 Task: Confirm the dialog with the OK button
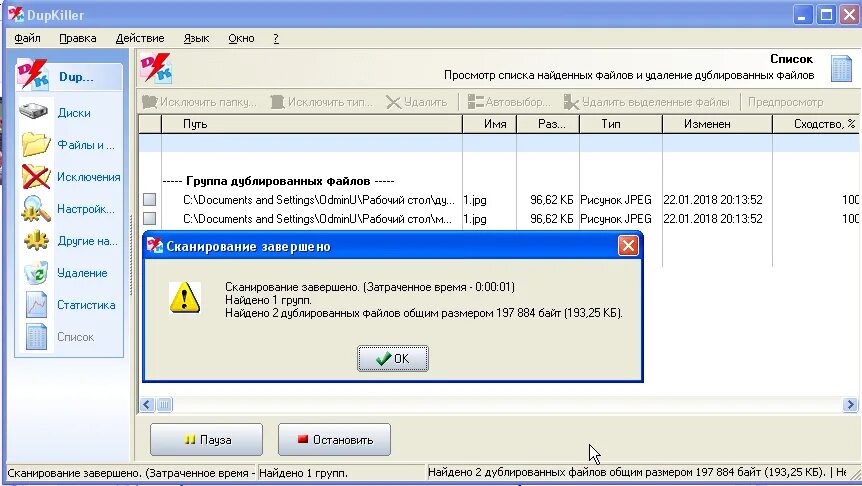(x=393, y=358)
